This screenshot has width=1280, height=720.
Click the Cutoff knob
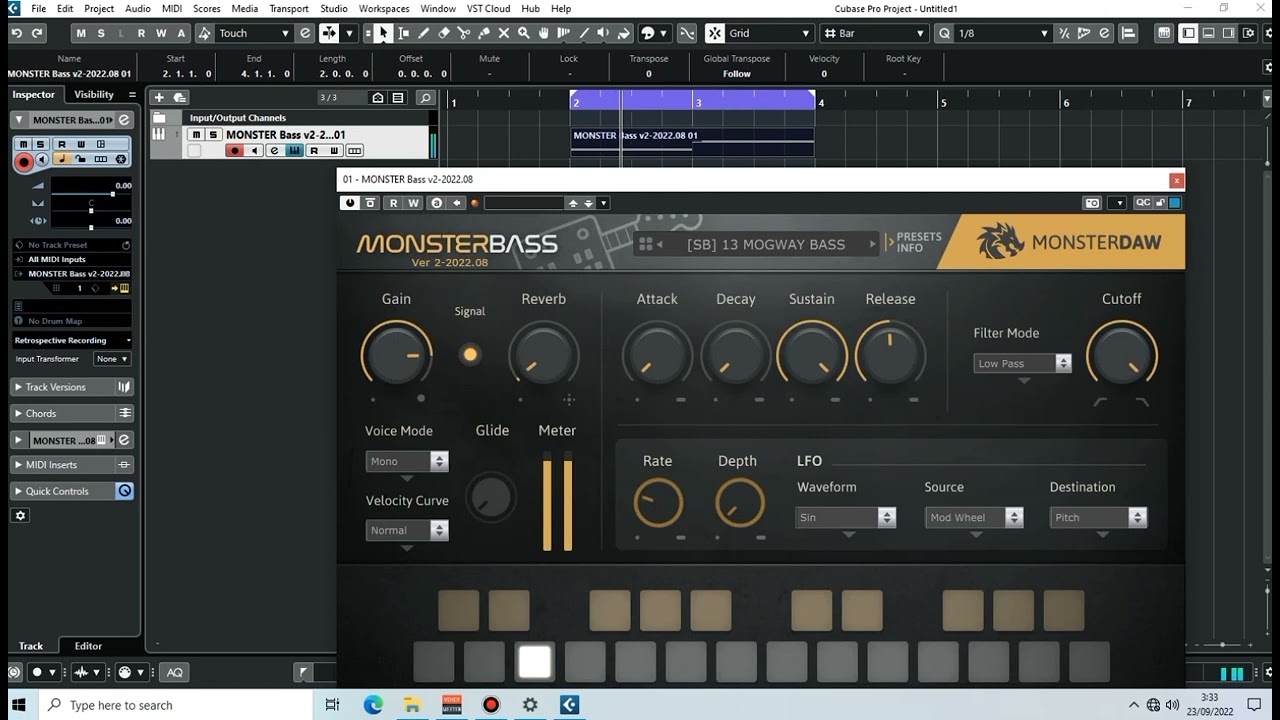point(1122,355)
